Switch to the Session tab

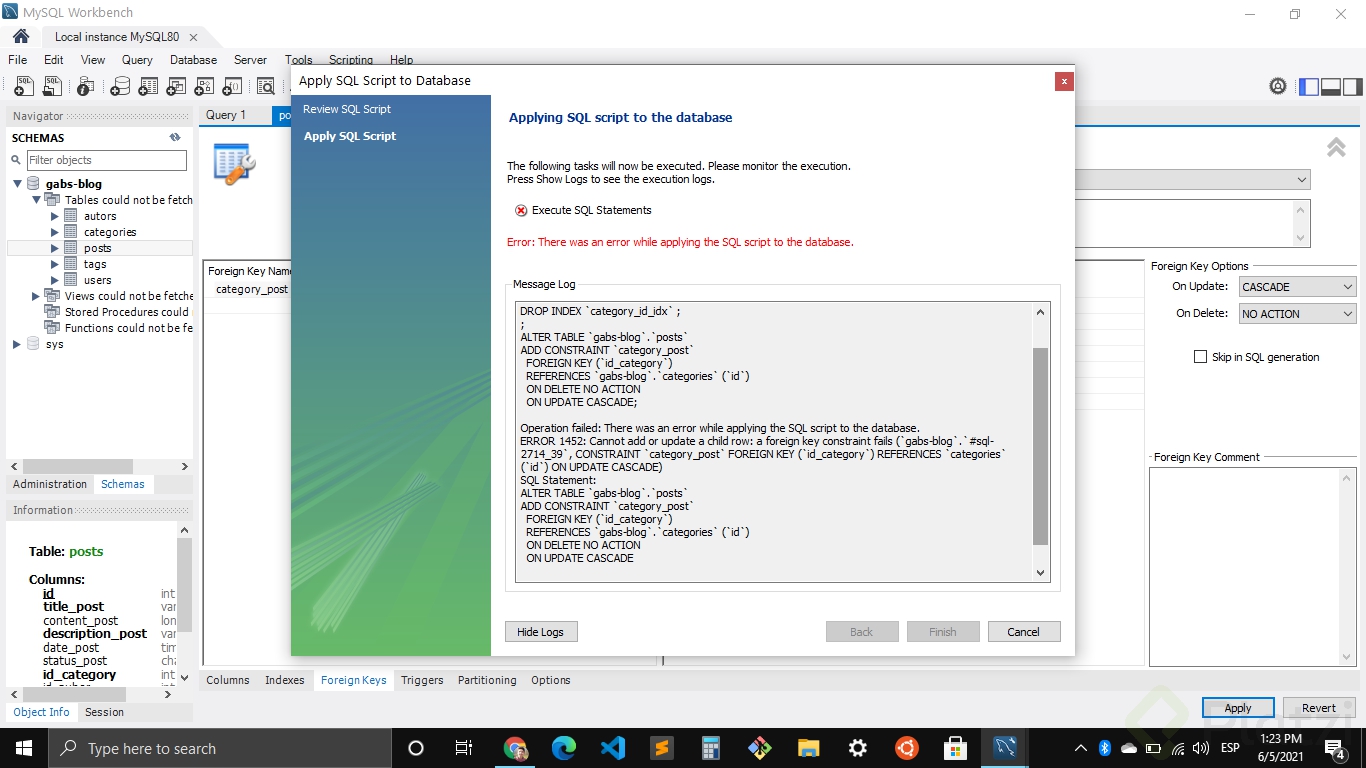[x=104, y=712]
